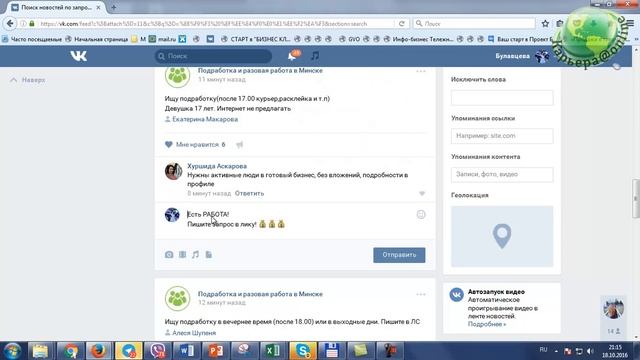The image size is (640, 360).
Task: Click comment text Есть РАБОТА!
Action: point(208,214)
